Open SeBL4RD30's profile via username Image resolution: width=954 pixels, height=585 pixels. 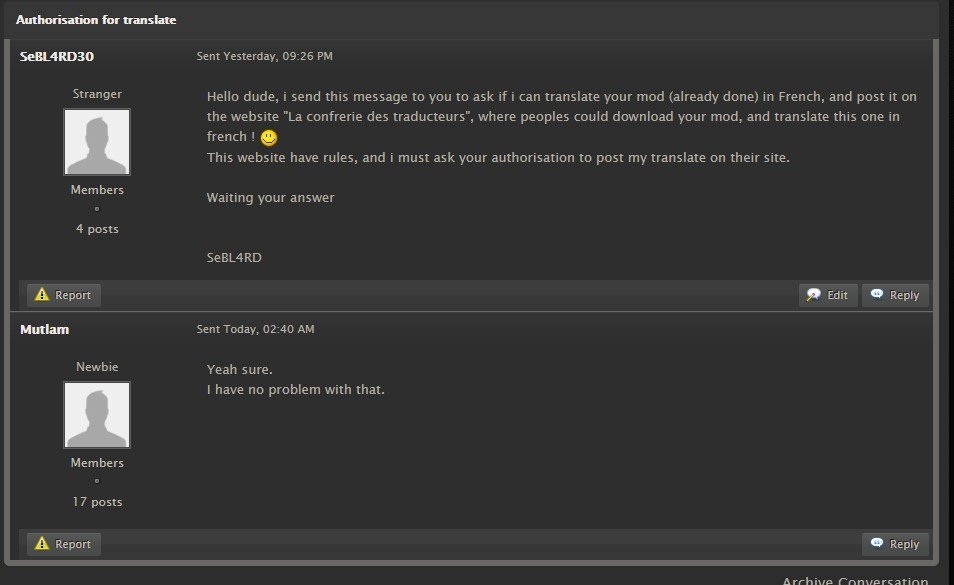click(x=57, y=57)
